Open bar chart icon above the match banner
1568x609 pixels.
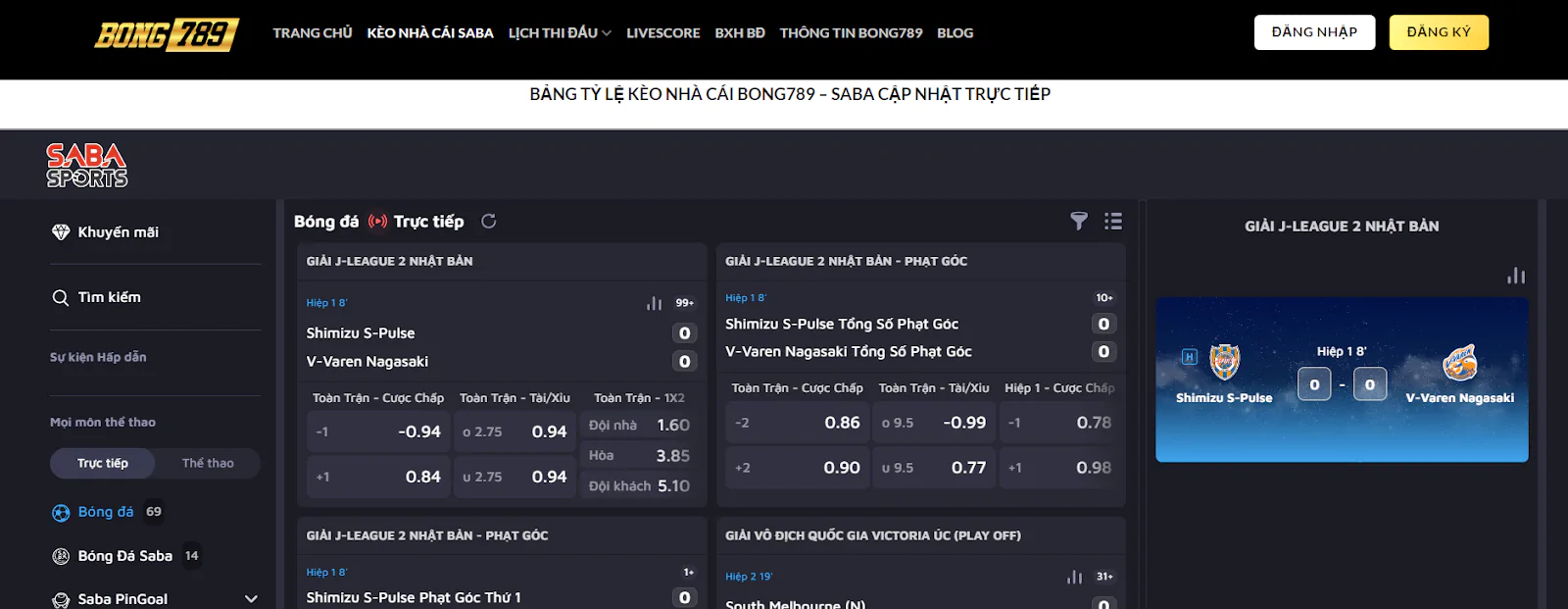[1516, 276]
